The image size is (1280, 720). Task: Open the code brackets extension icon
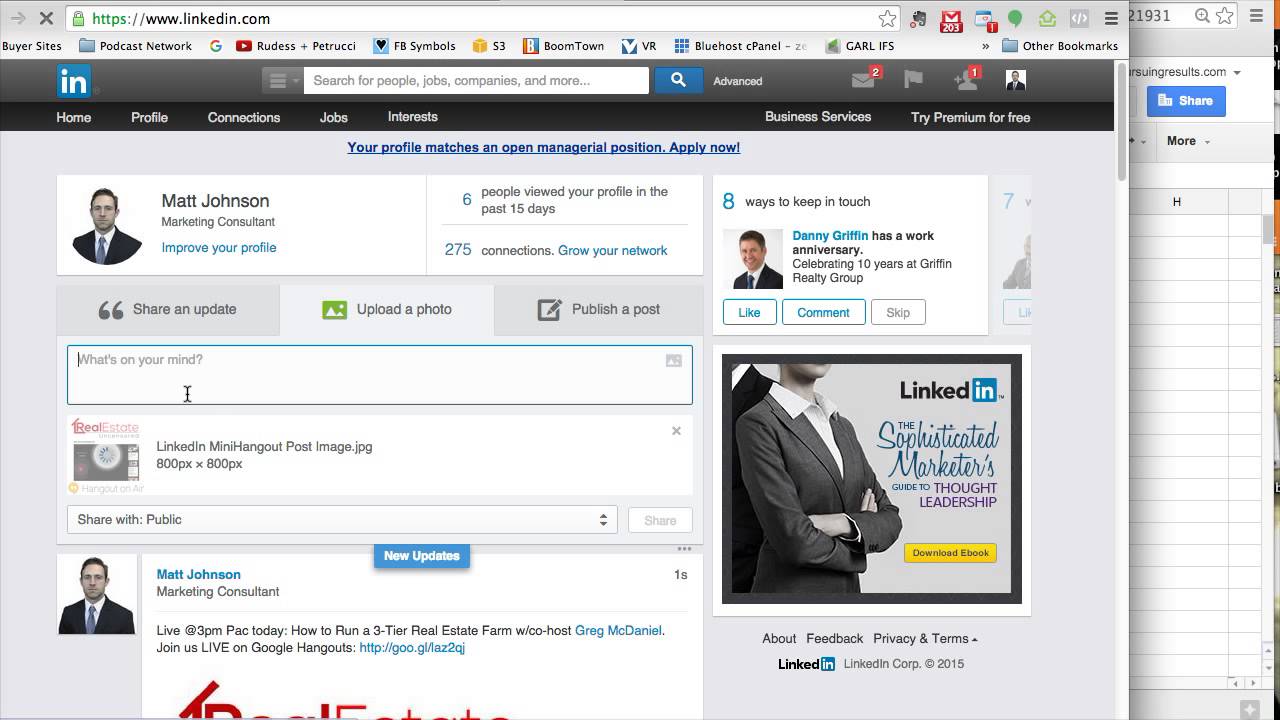[1079, 18]
